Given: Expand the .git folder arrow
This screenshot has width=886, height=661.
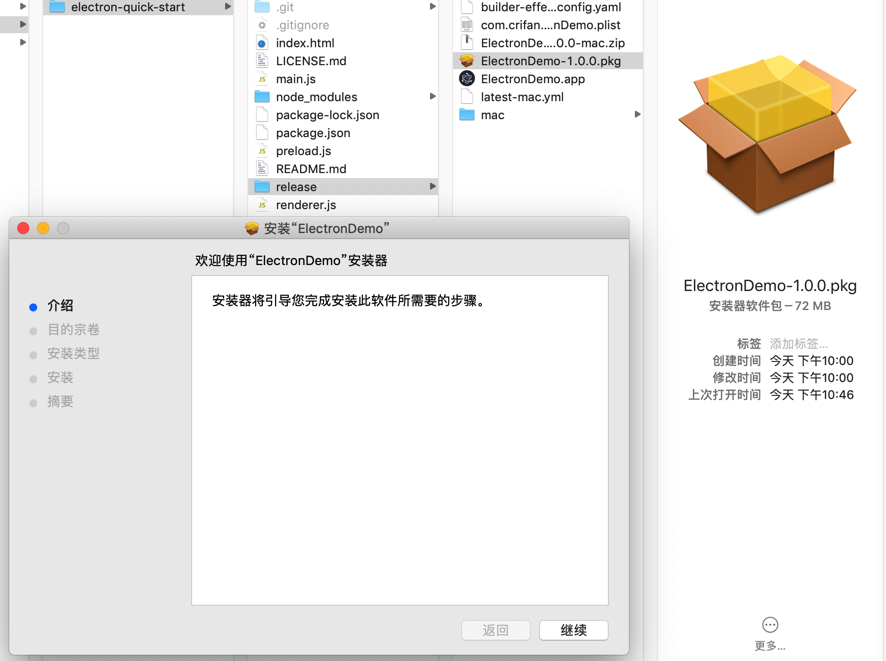Looking at the screenshot, I should pos(433,7).
